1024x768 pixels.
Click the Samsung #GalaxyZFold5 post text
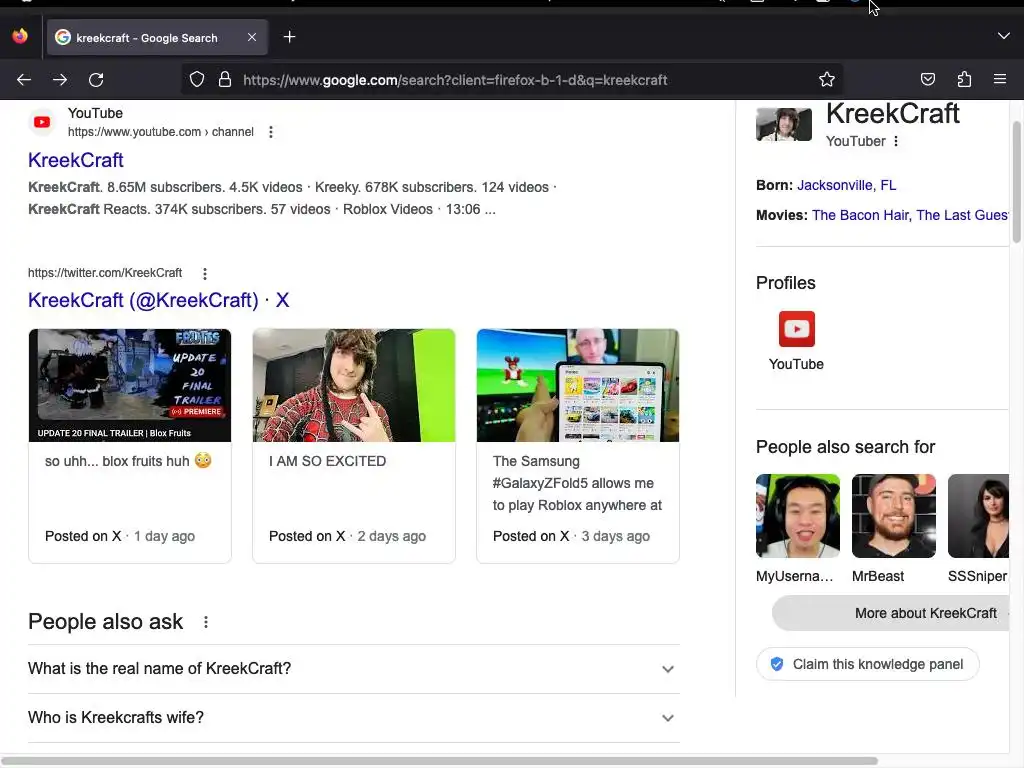click(x=577, y=483)
